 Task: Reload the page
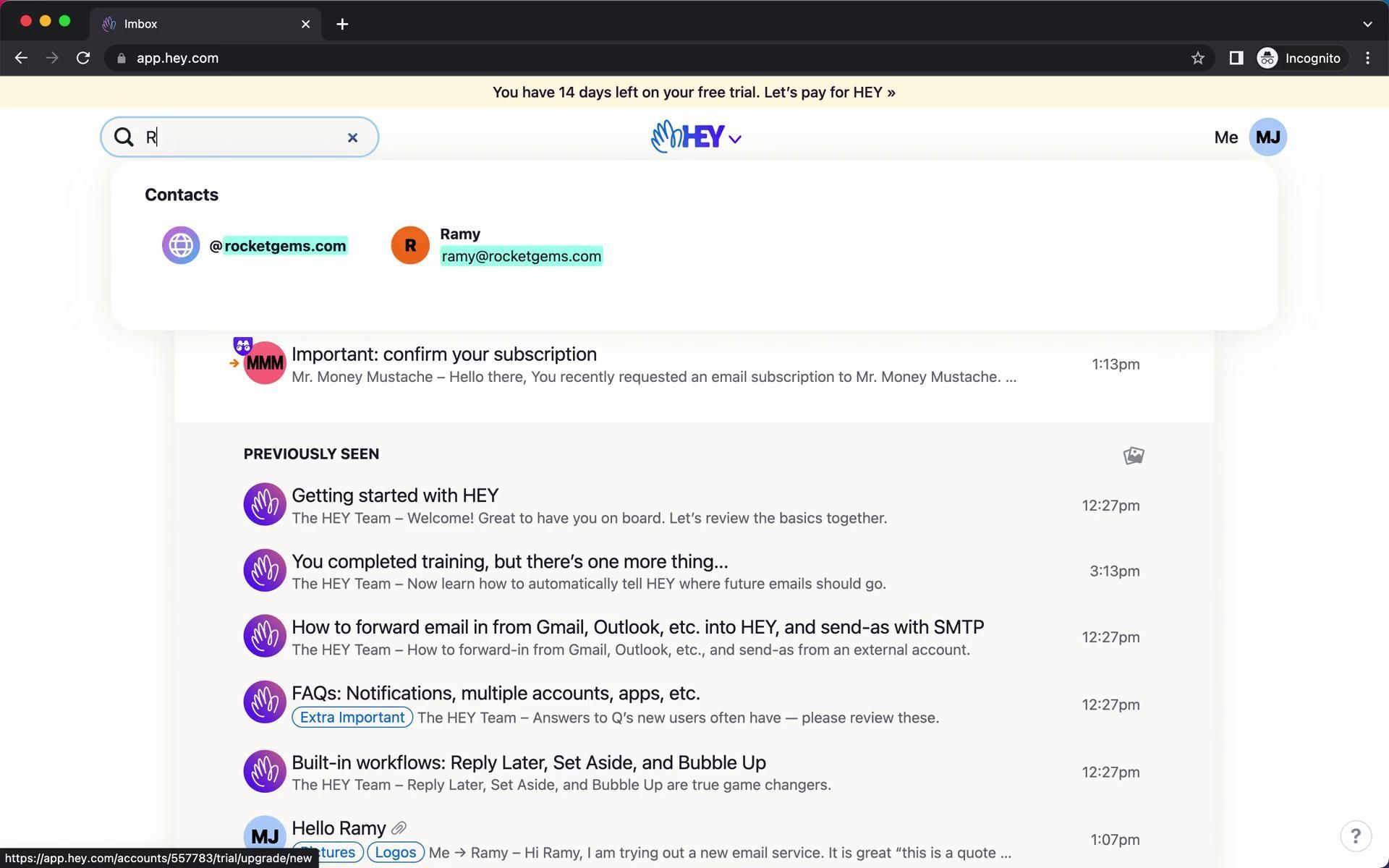click(x=83, y=59)
